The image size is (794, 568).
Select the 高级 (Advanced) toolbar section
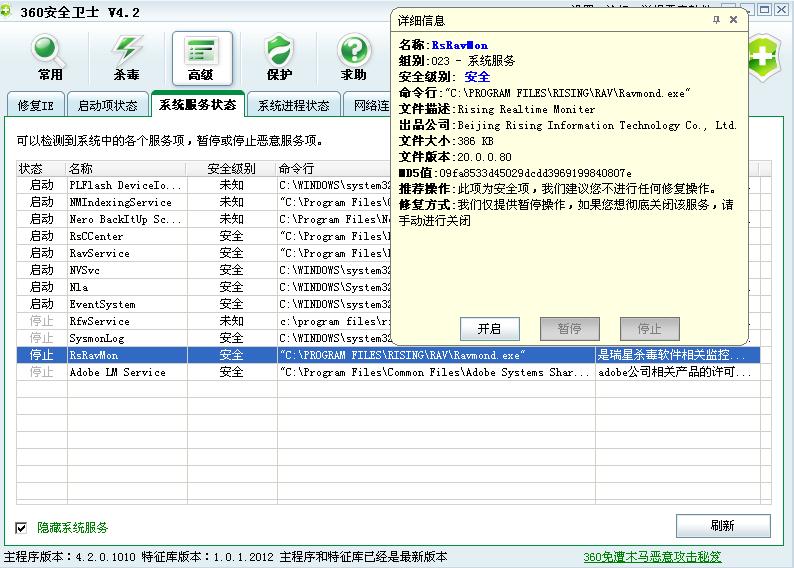point(202,58)
